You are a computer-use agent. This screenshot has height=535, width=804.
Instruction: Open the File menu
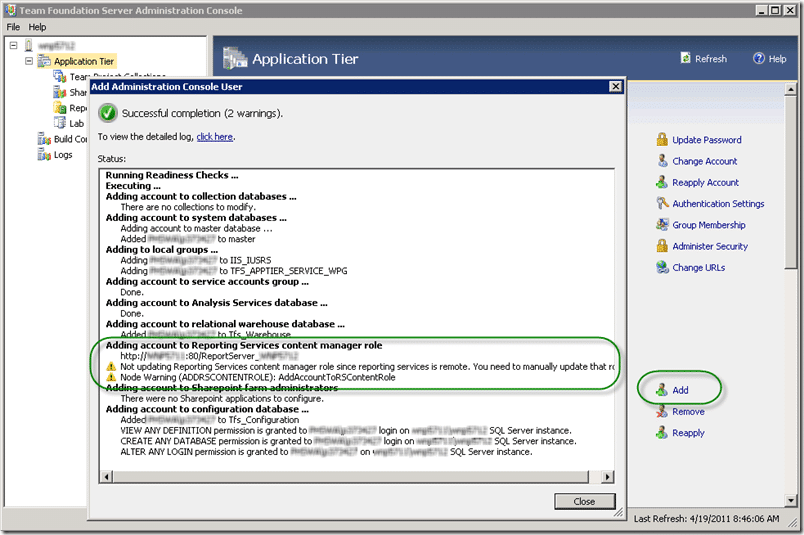tap(13, 27)
